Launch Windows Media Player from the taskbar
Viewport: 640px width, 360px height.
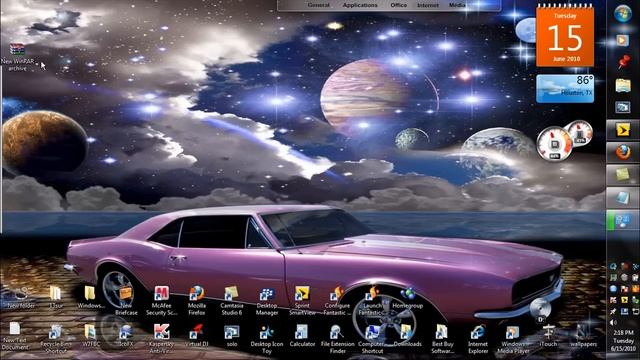[x=622, y=40]
